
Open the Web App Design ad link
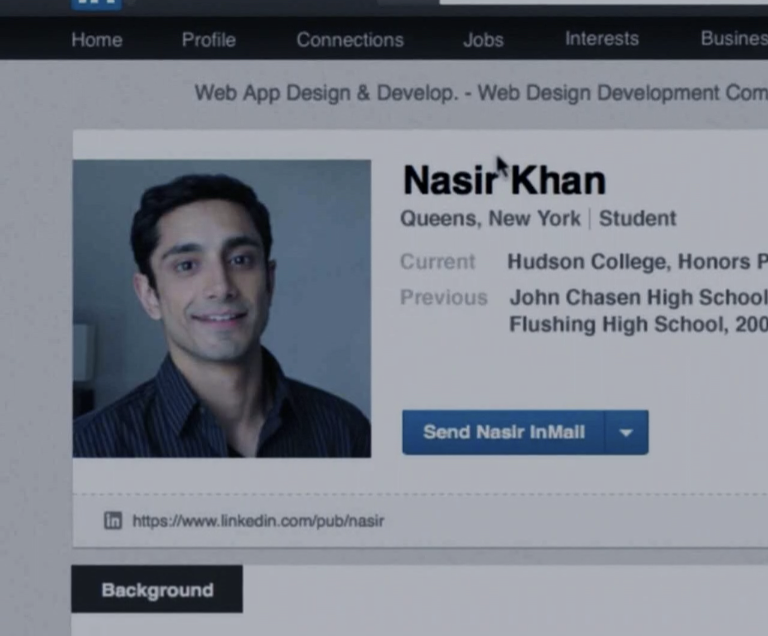(480, 93)
